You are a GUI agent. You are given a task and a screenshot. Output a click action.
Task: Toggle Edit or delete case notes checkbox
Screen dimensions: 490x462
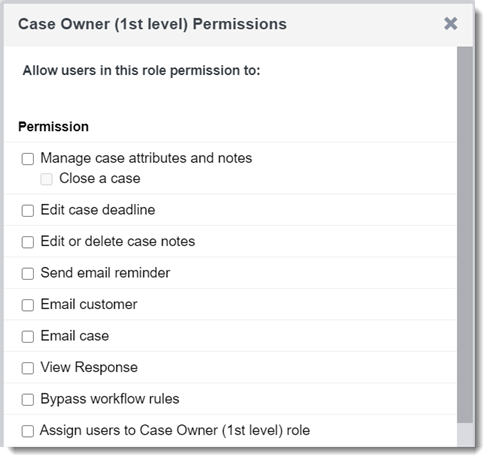click(x=28, y=242)
